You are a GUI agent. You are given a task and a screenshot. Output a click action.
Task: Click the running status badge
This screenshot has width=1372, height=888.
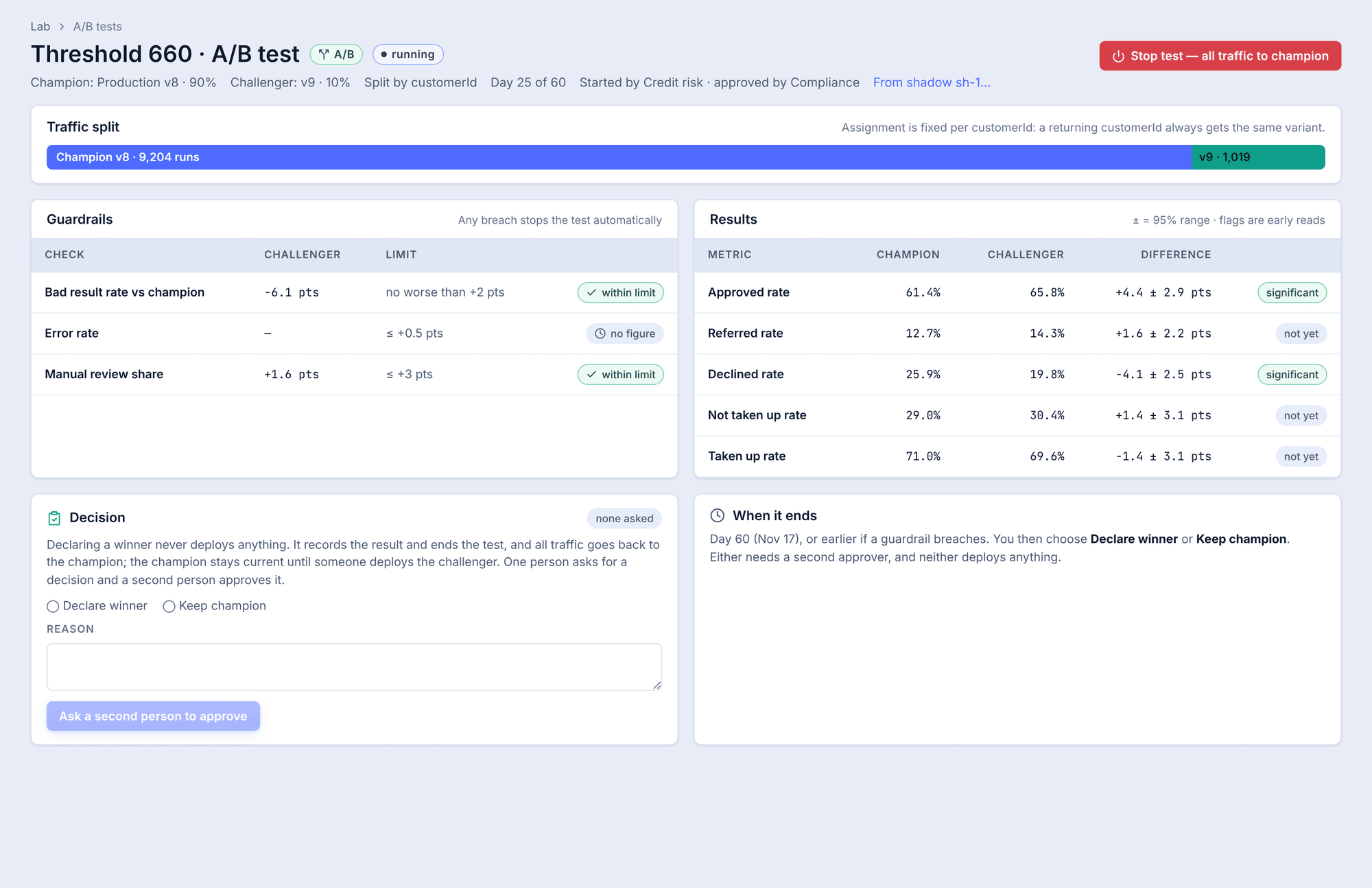pyautogui.click(x=407, y=54)
